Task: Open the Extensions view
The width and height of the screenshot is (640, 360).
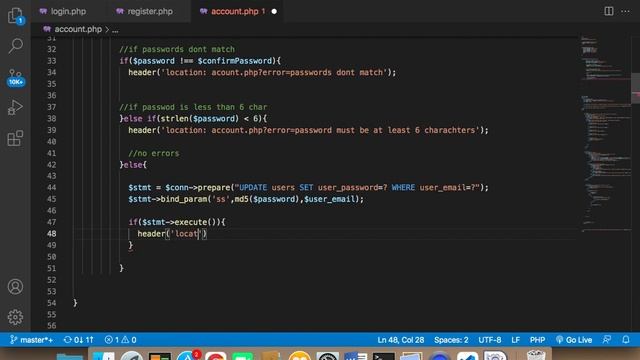Action: (16, 138)
